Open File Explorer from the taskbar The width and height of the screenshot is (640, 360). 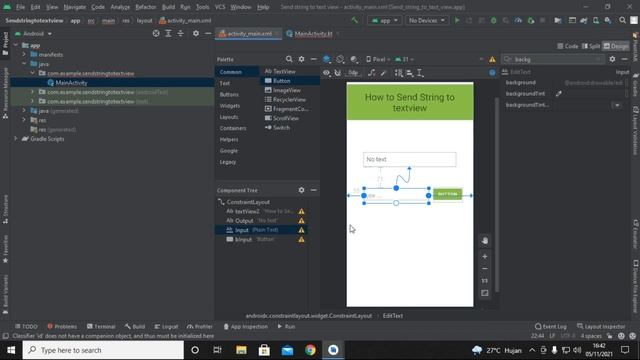[241, 350]
